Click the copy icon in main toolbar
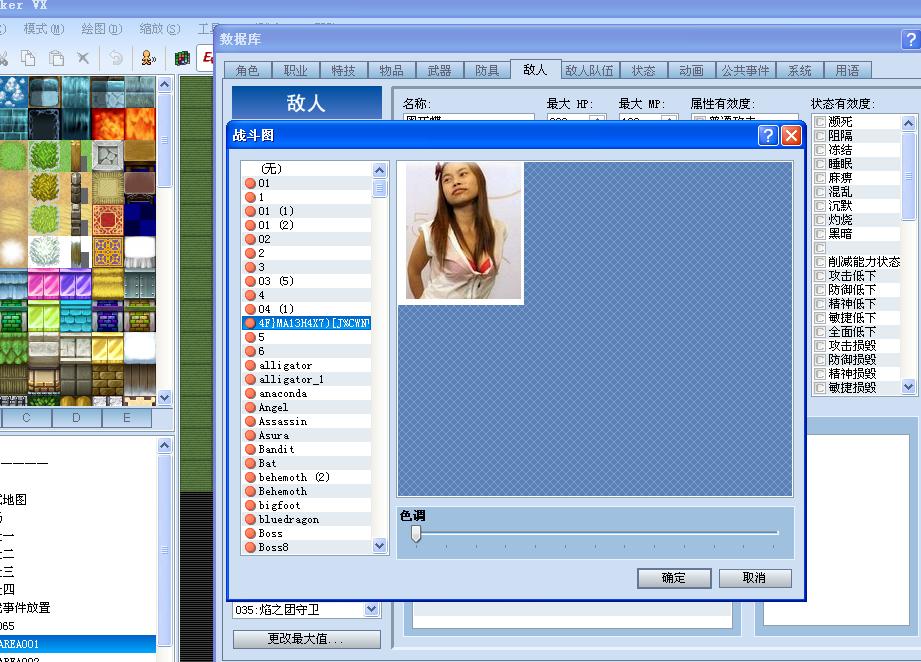 pos(28,58)
